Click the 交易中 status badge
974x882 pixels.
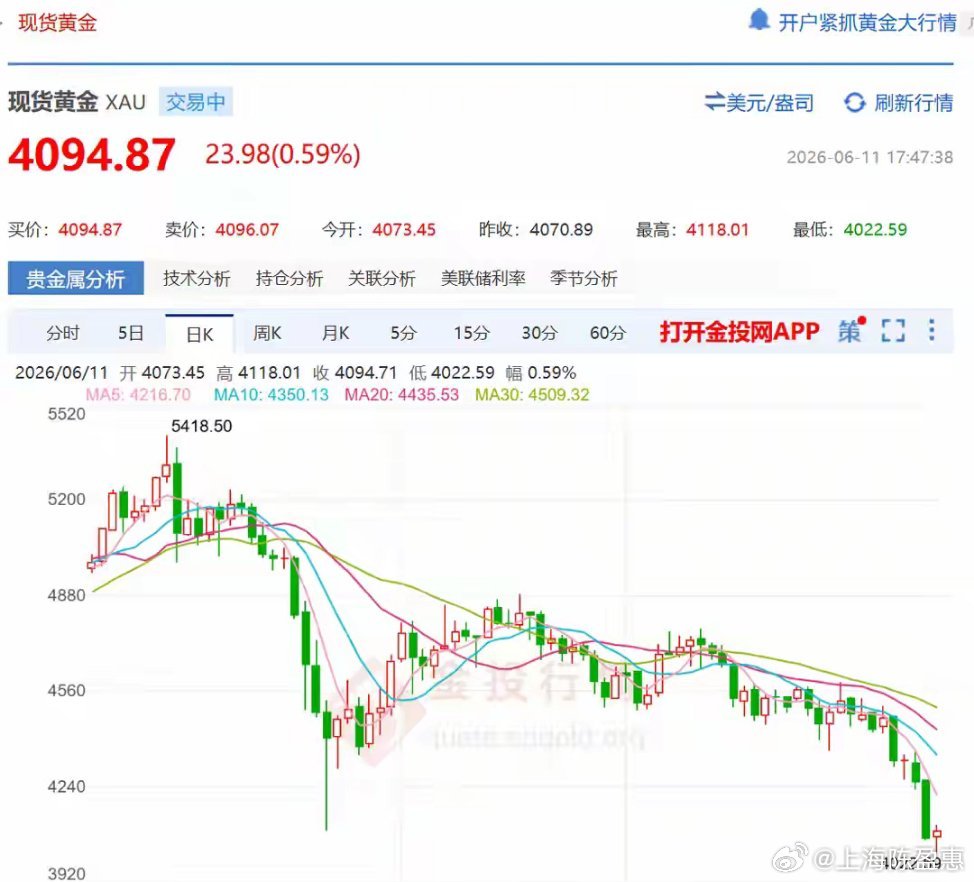[x=196, y=102]
